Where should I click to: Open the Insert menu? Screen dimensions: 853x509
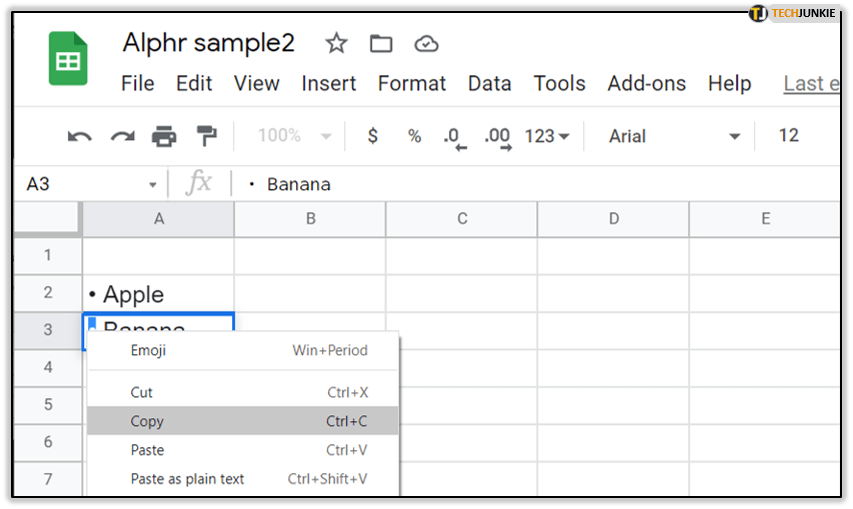329,84
